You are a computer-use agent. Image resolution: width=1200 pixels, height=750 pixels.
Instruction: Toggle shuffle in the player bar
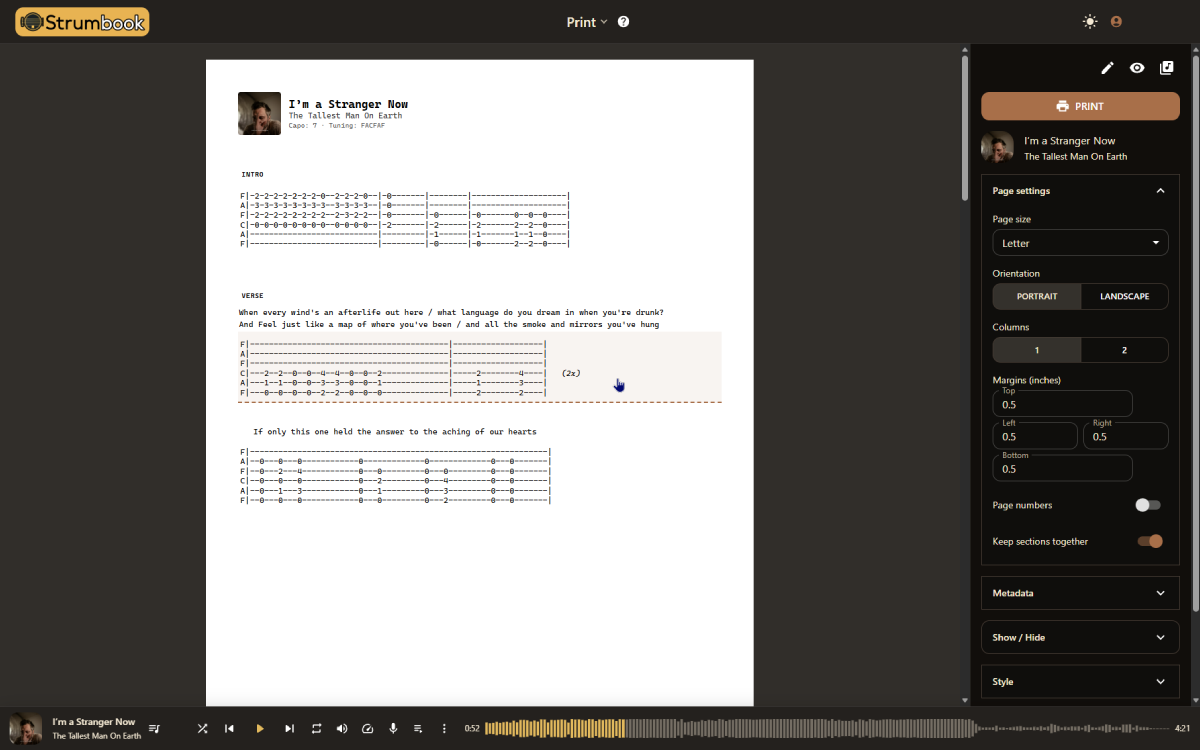pyautogui.click(x=202, y=729)
